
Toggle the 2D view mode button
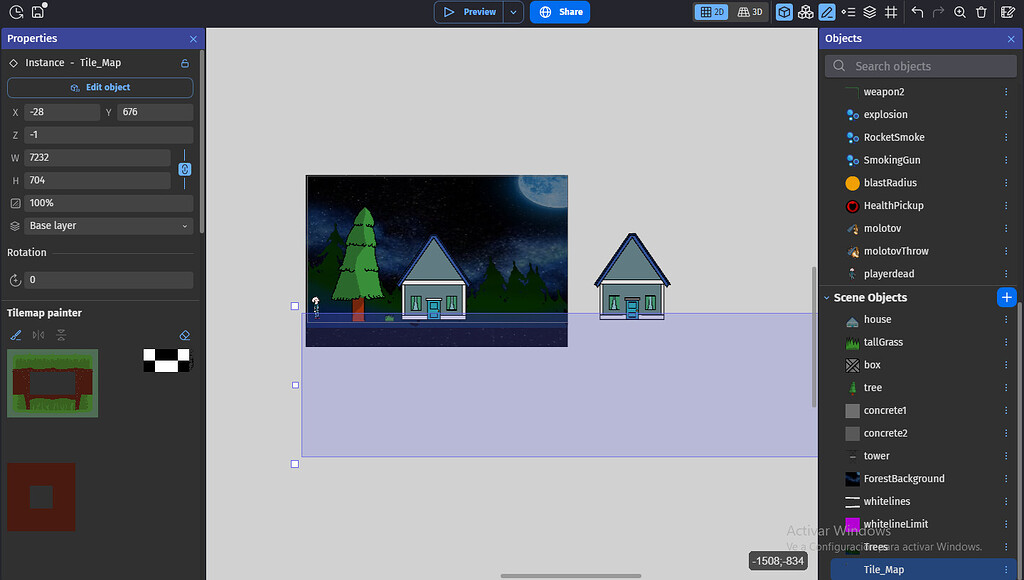[711, 11]
